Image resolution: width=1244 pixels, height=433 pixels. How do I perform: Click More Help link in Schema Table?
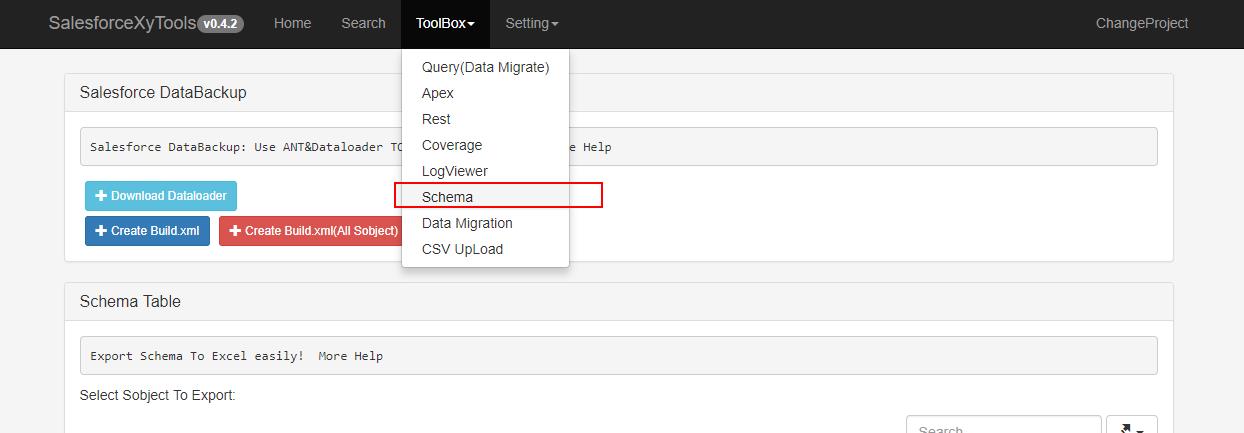[x=350, y=356]
